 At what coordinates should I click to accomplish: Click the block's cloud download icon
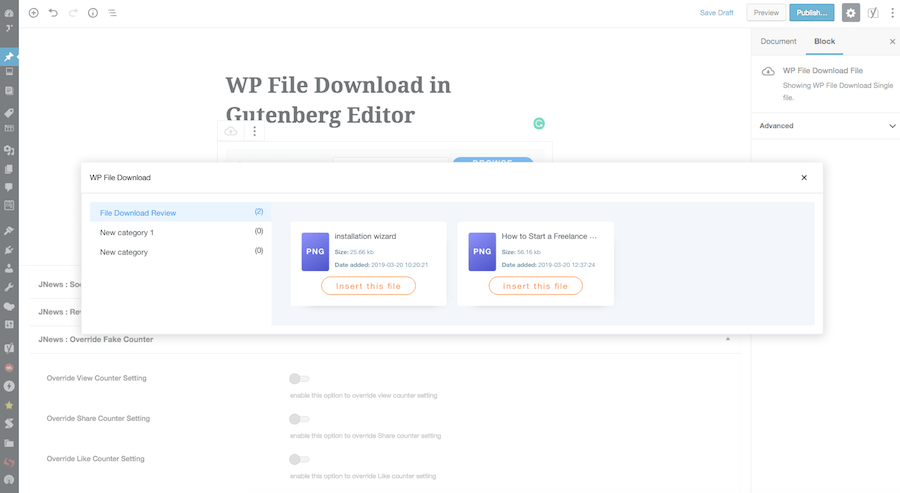(x=231, y=131)
